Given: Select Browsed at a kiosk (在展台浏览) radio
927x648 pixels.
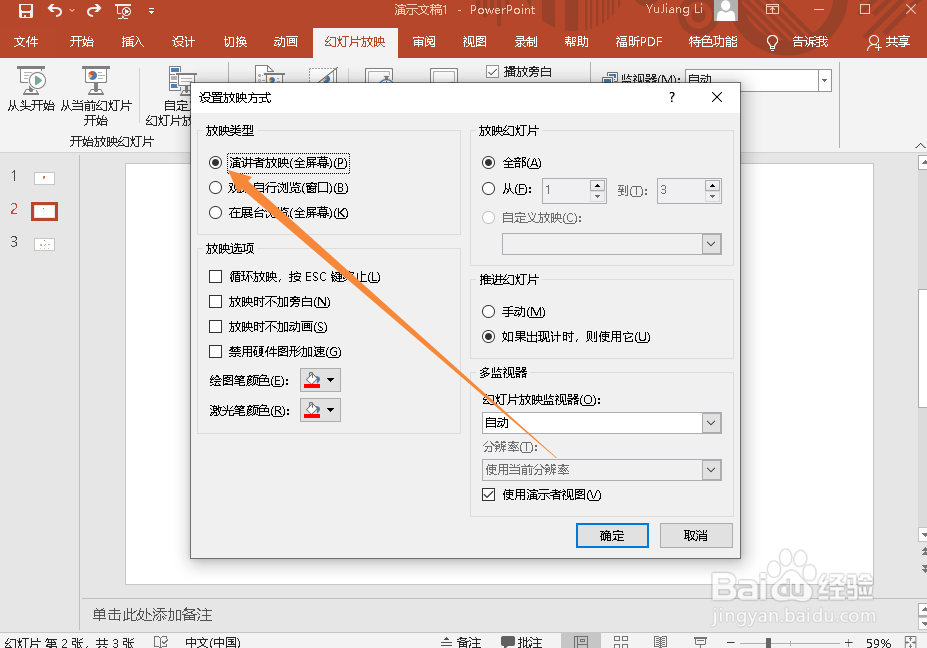Looking at the screenshot, I should coord(215,213).
